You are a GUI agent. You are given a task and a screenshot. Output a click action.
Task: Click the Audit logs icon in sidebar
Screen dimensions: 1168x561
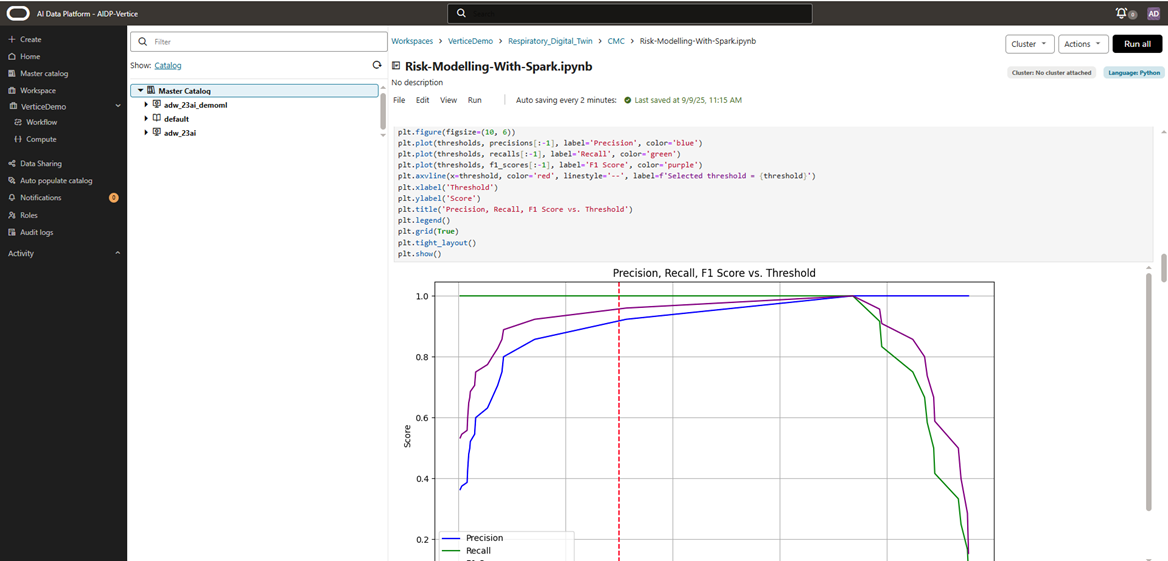click(x=12, y=232)
